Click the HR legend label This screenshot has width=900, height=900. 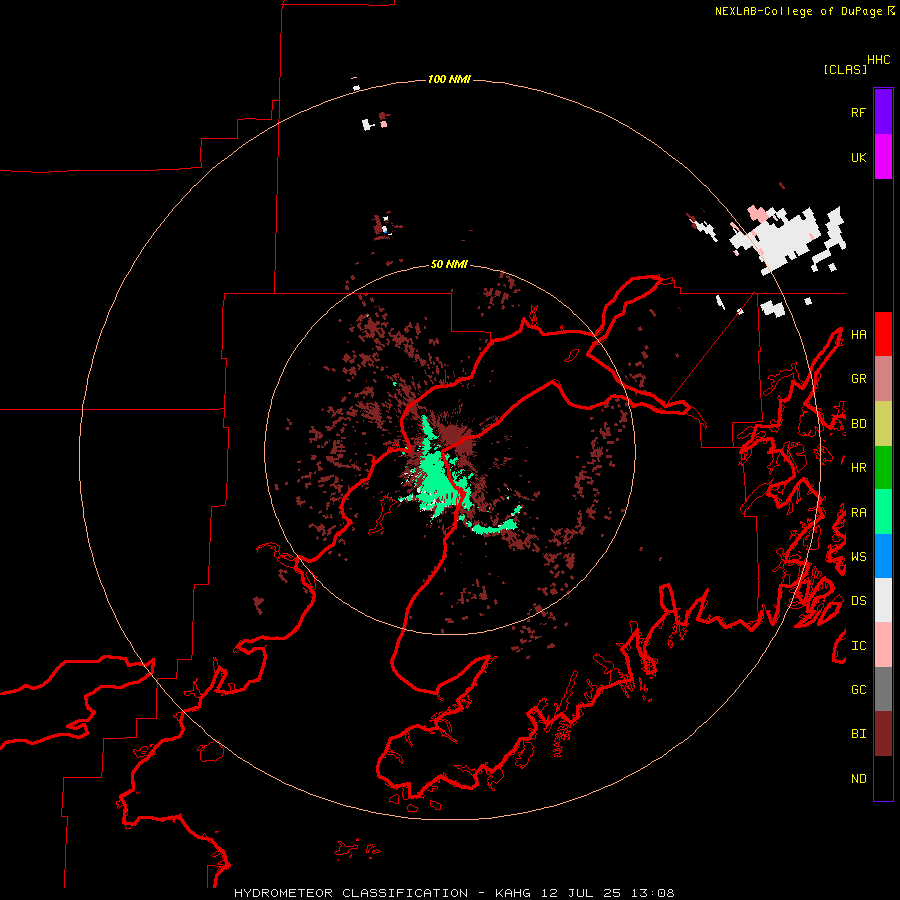tap(858, 468)
